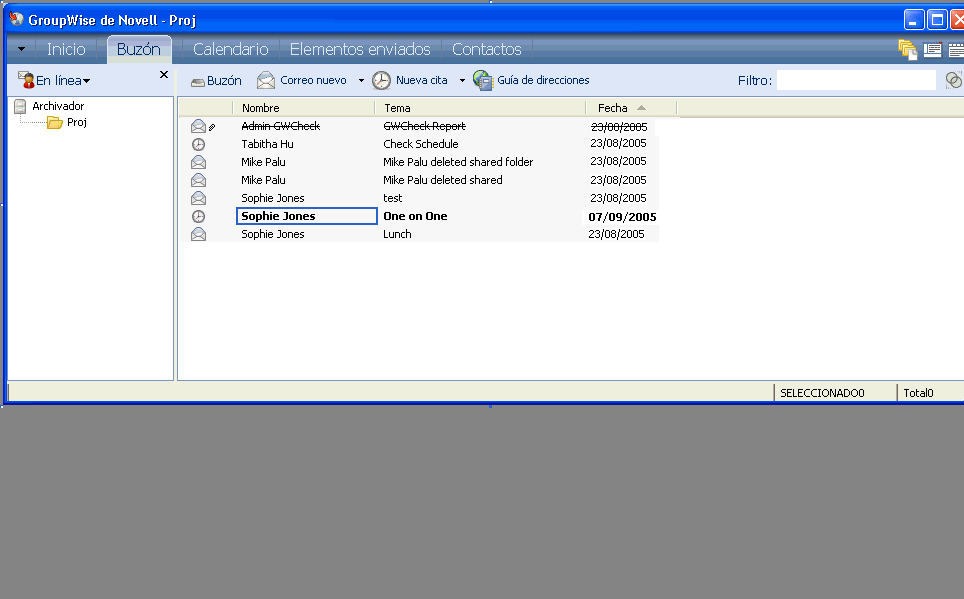The width and height of the screenshot is (964, 599).
Task: Click the clock icon of Tabitha Hu row
Action: (x=198, y=145)
